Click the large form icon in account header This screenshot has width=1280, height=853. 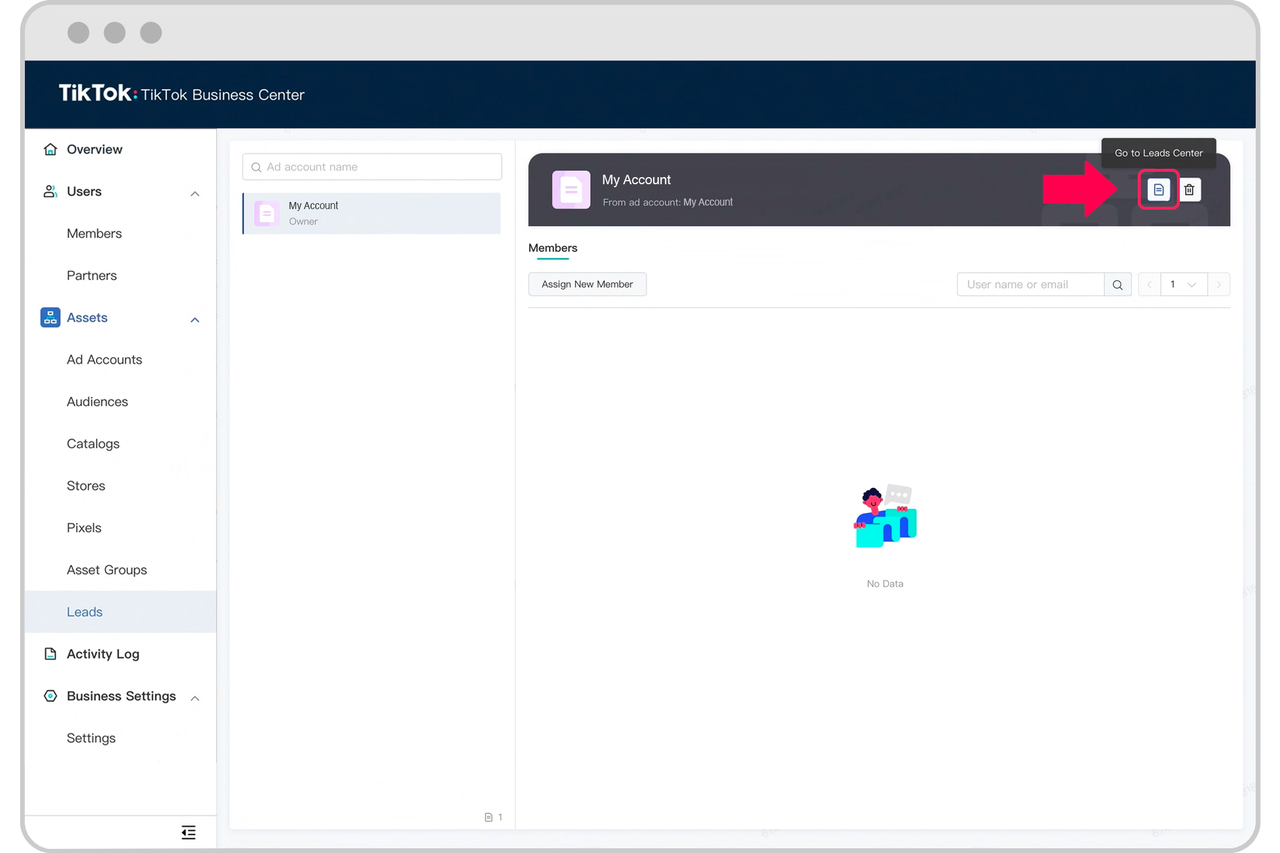[x=571, y=190]
